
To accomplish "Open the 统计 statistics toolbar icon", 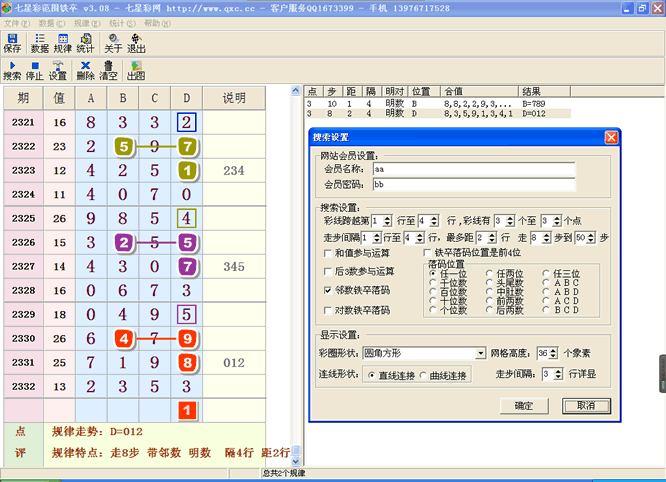I will 85,43.
